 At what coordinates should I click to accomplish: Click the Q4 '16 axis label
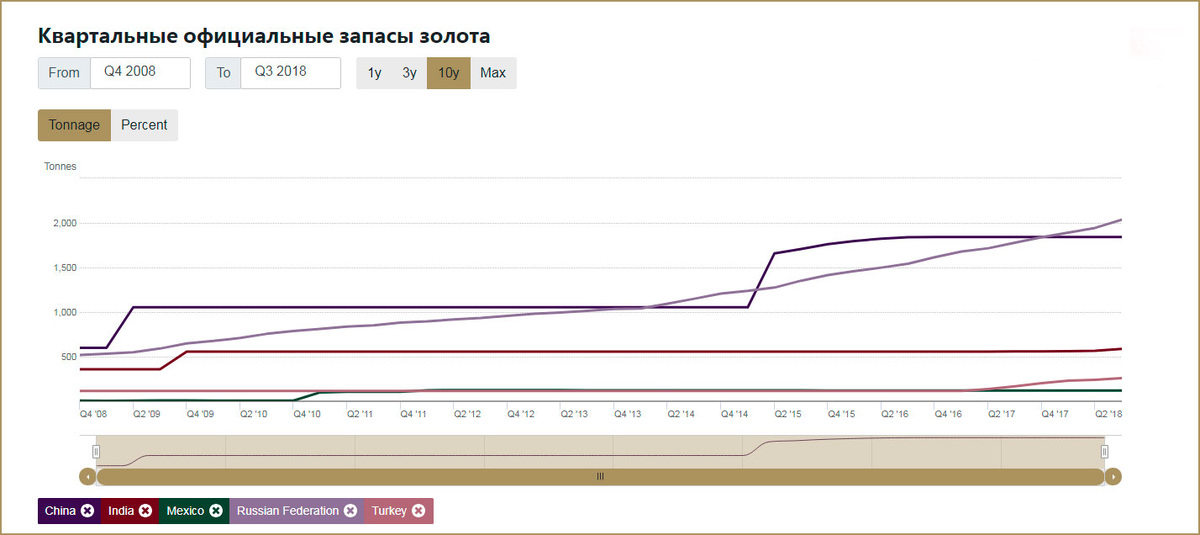point(947,412)
